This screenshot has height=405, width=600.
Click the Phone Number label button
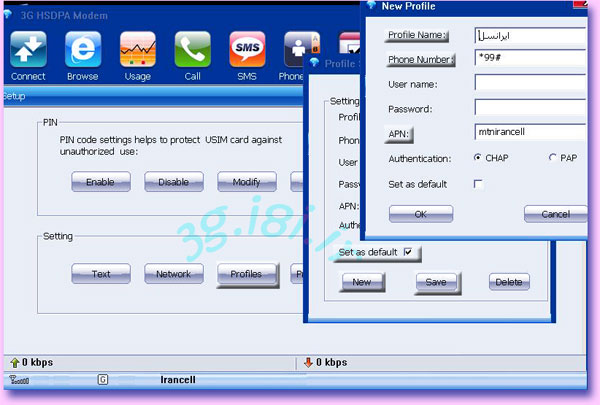(x=420, y=60)
